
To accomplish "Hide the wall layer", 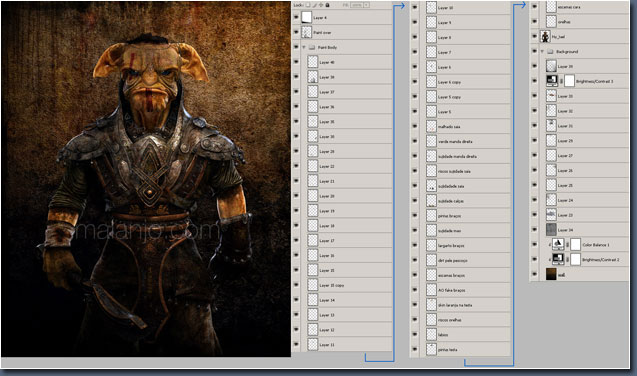I will [x=535, y=274].
